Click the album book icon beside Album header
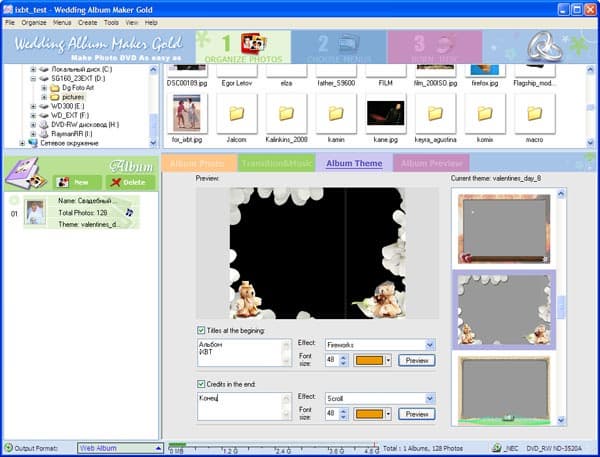 (26, 174)
